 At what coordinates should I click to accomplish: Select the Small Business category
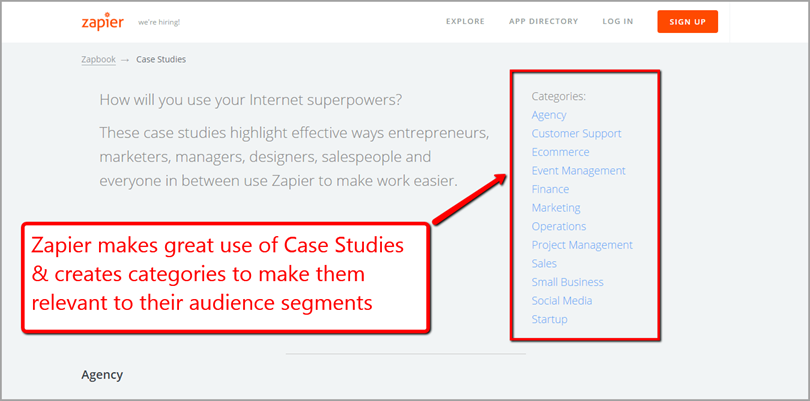pyautogui.click(x=568, y=282)
